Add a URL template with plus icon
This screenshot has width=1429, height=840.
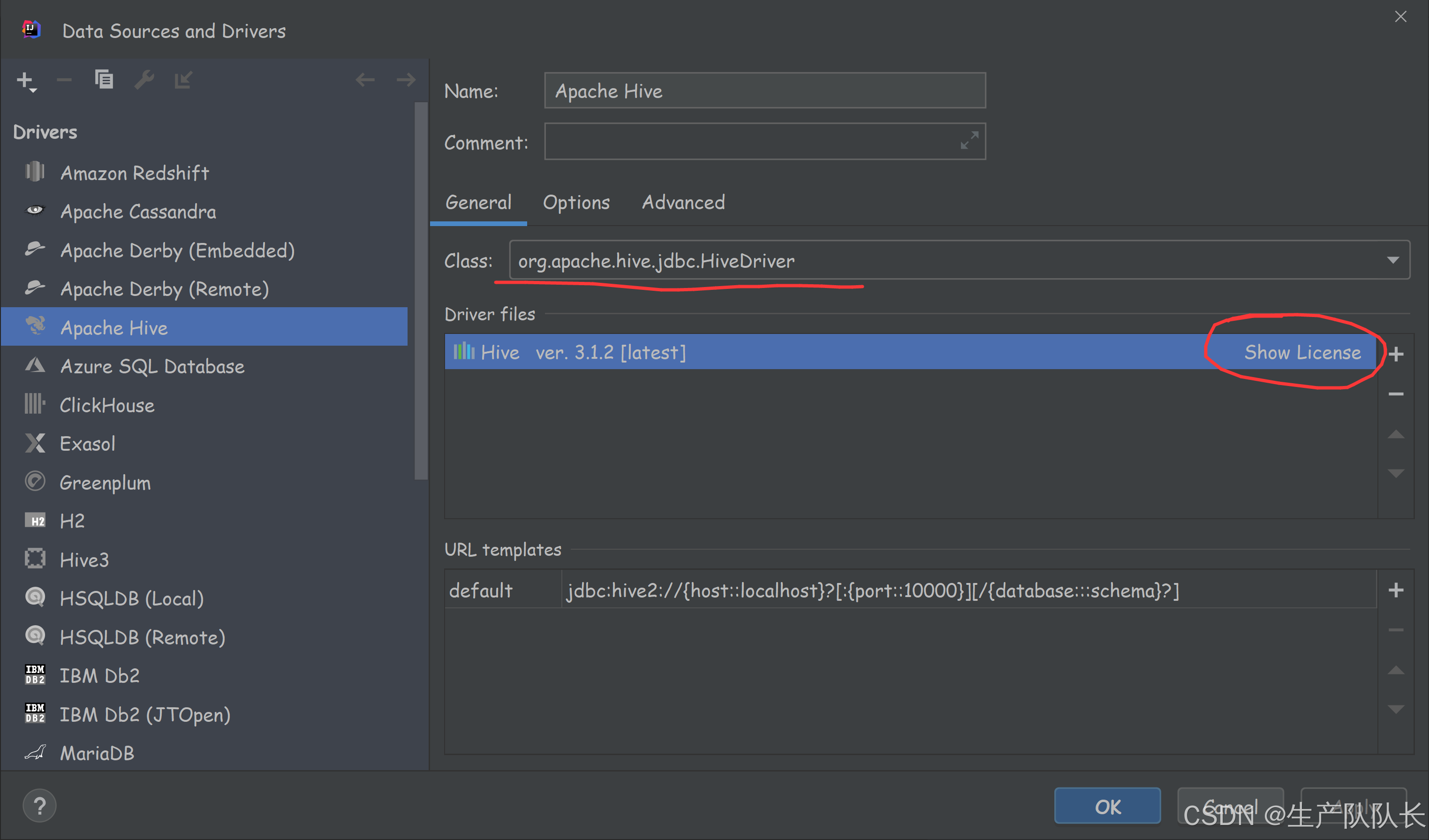[x=1396, y=590]
